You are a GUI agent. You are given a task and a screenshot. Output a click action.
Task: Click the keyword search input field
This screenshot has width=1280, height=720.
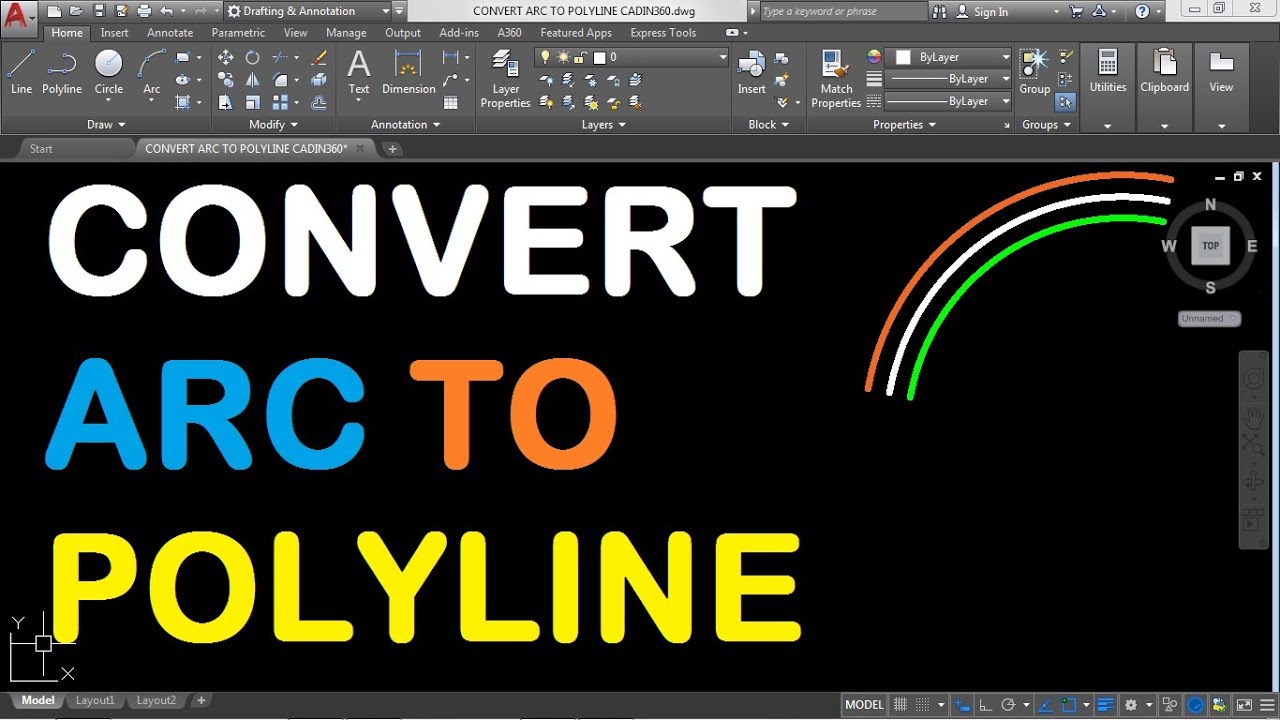coord(843,11)
